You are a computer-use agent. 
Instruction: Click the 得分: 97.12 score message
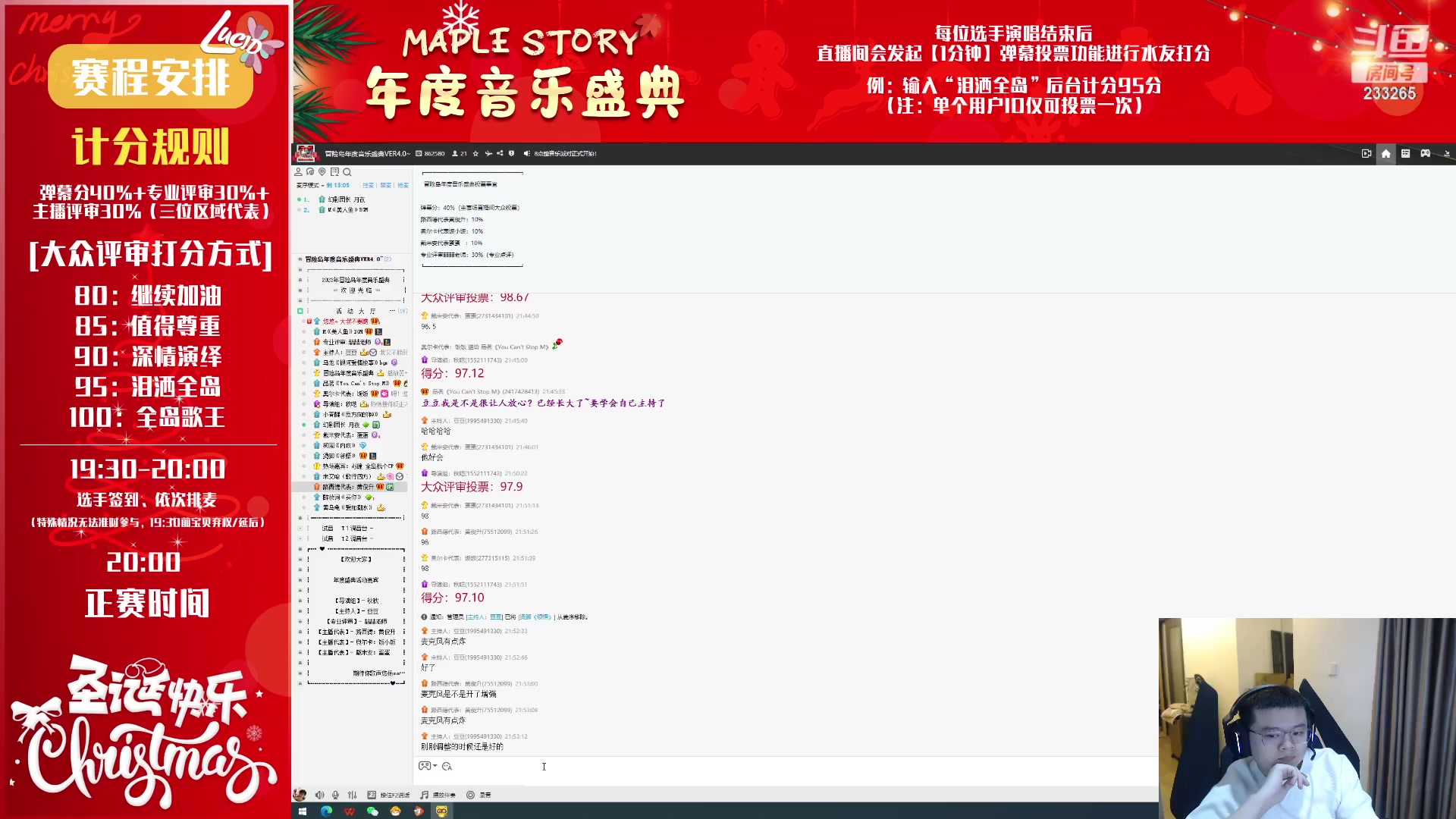click(x=453, y=373)
